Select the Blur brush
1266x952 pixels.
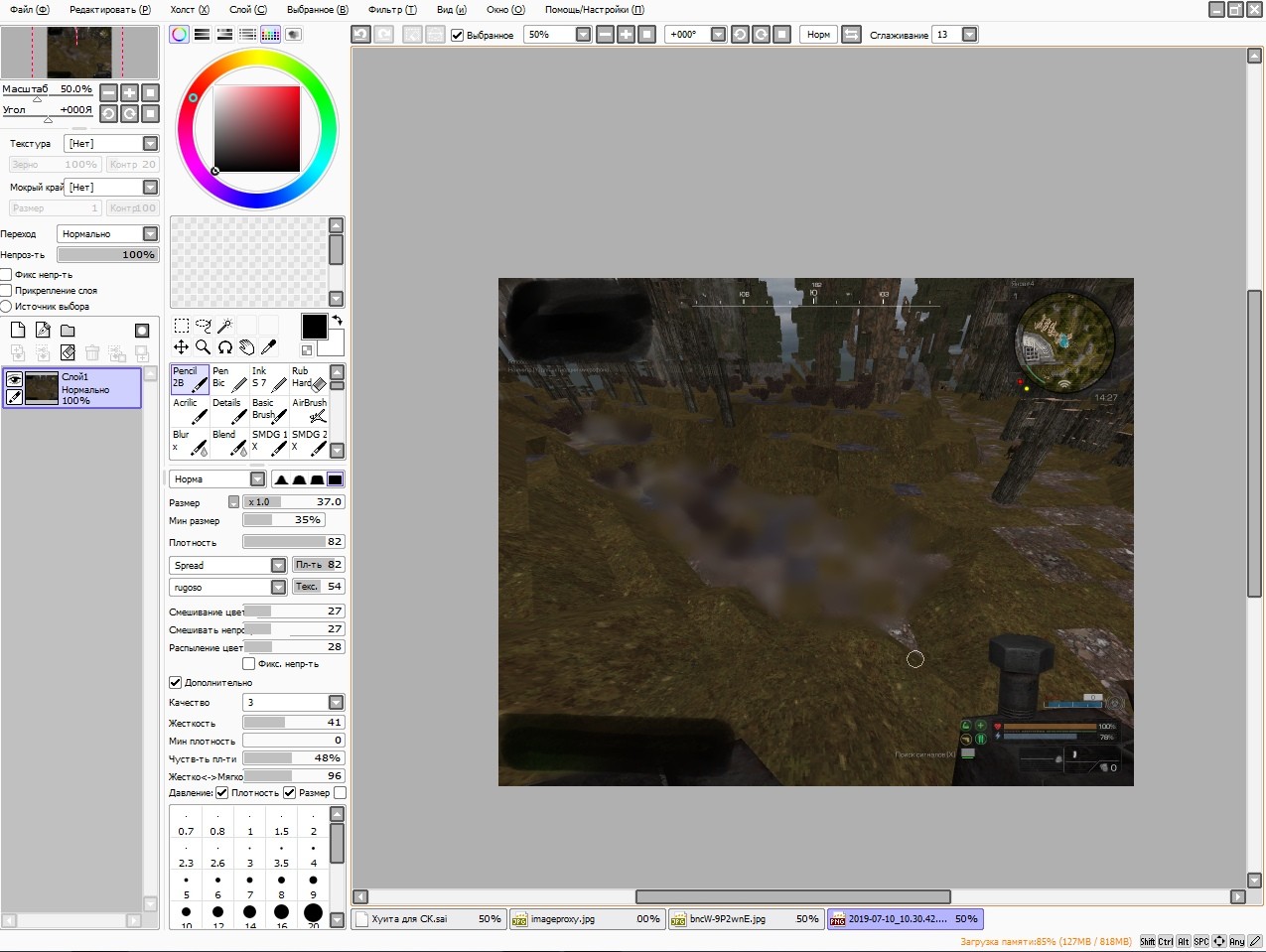click(x=190, y=444)
